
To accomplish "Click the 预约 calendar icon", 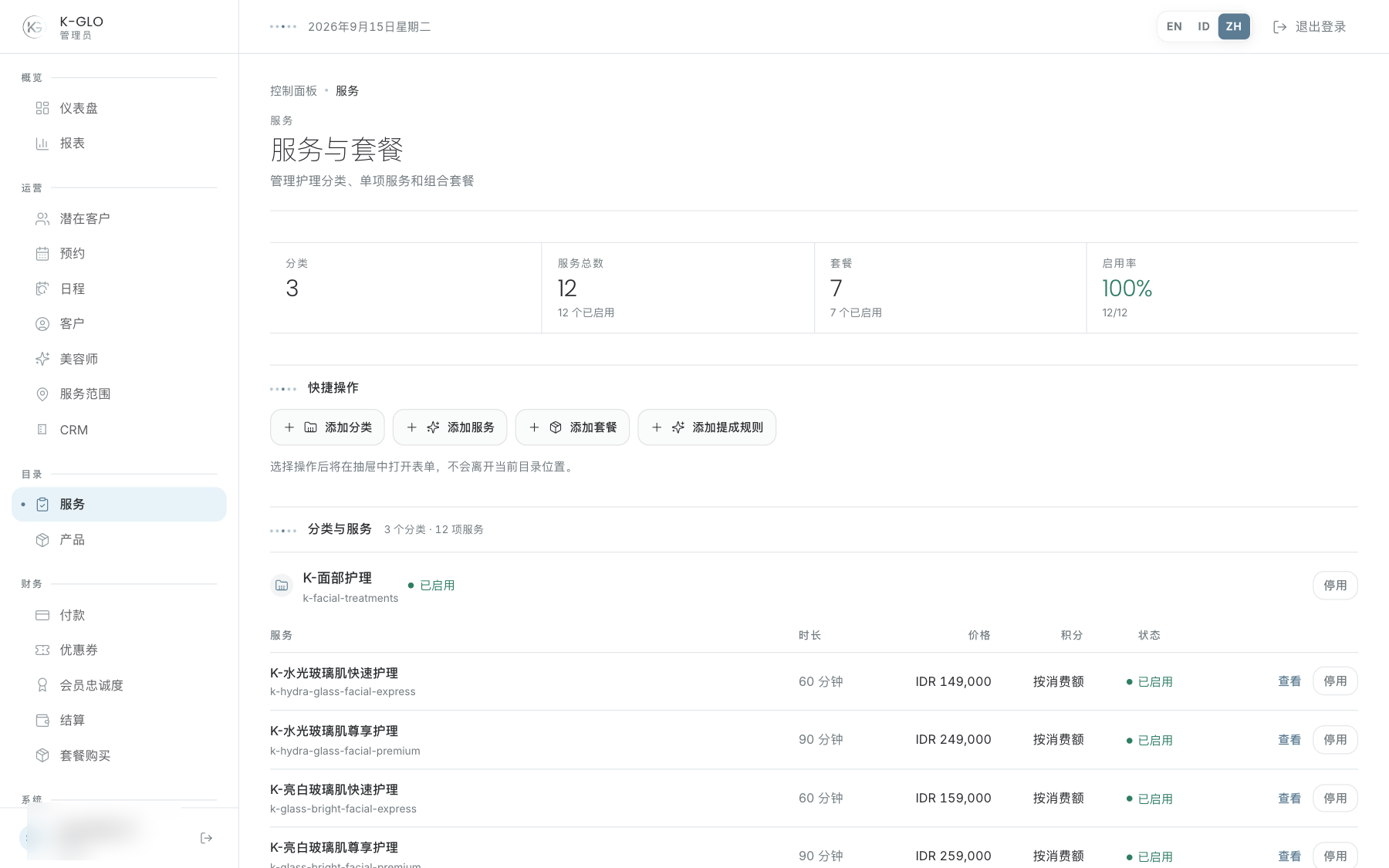I will (x=42, y=254).
